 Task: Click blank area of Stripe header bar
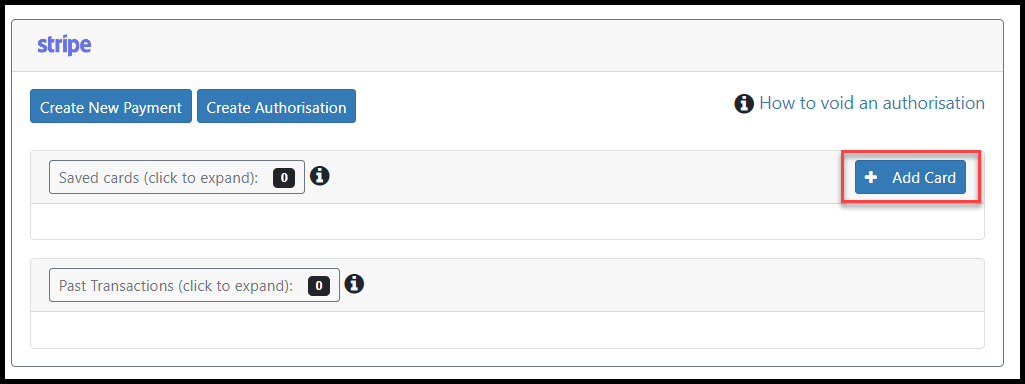pos(543,46)
